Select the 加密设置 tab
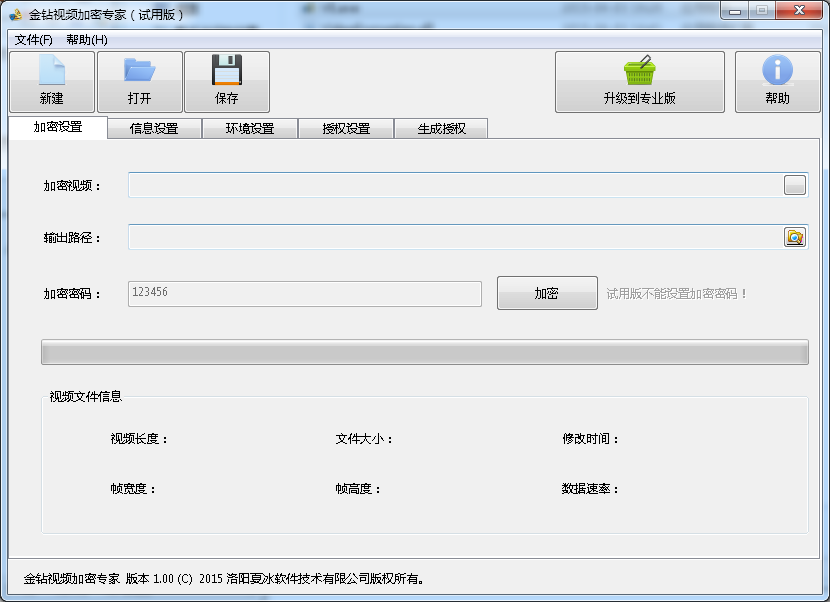The width and height of the screenshot is (830, 602). pyautogui.click(x=57, y=128)
